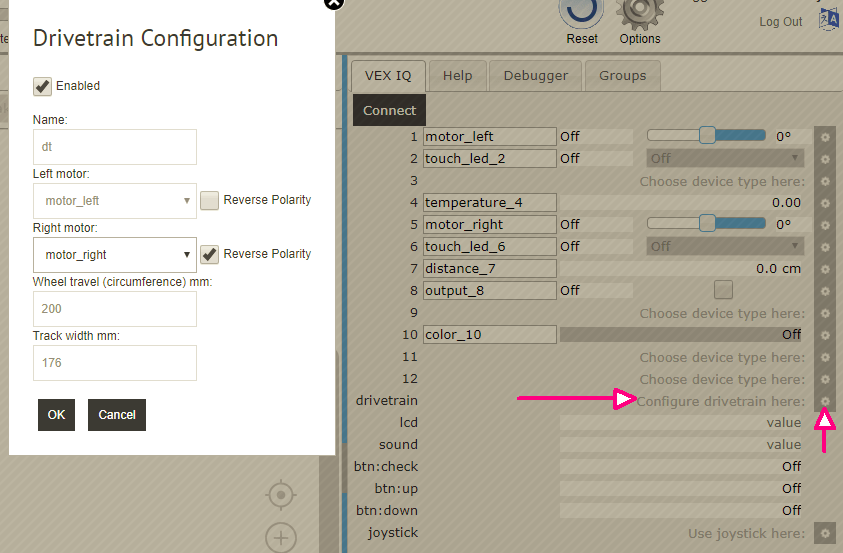Click 'Choose device type here:' for port 9
Screen dimensions: 843x553
723,314
